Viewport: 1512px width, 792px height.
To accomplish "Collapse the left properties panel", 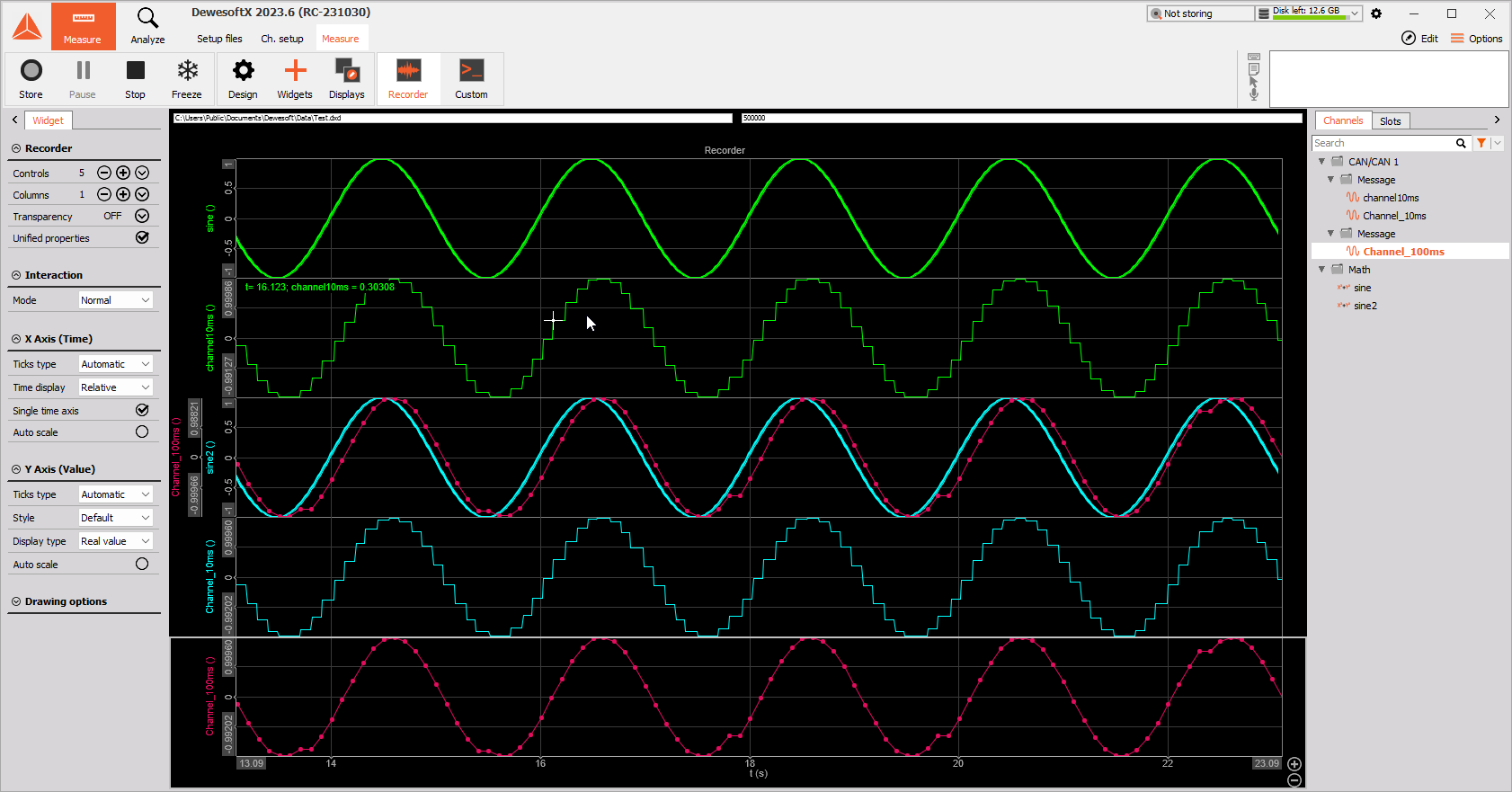I will (14, 120).
